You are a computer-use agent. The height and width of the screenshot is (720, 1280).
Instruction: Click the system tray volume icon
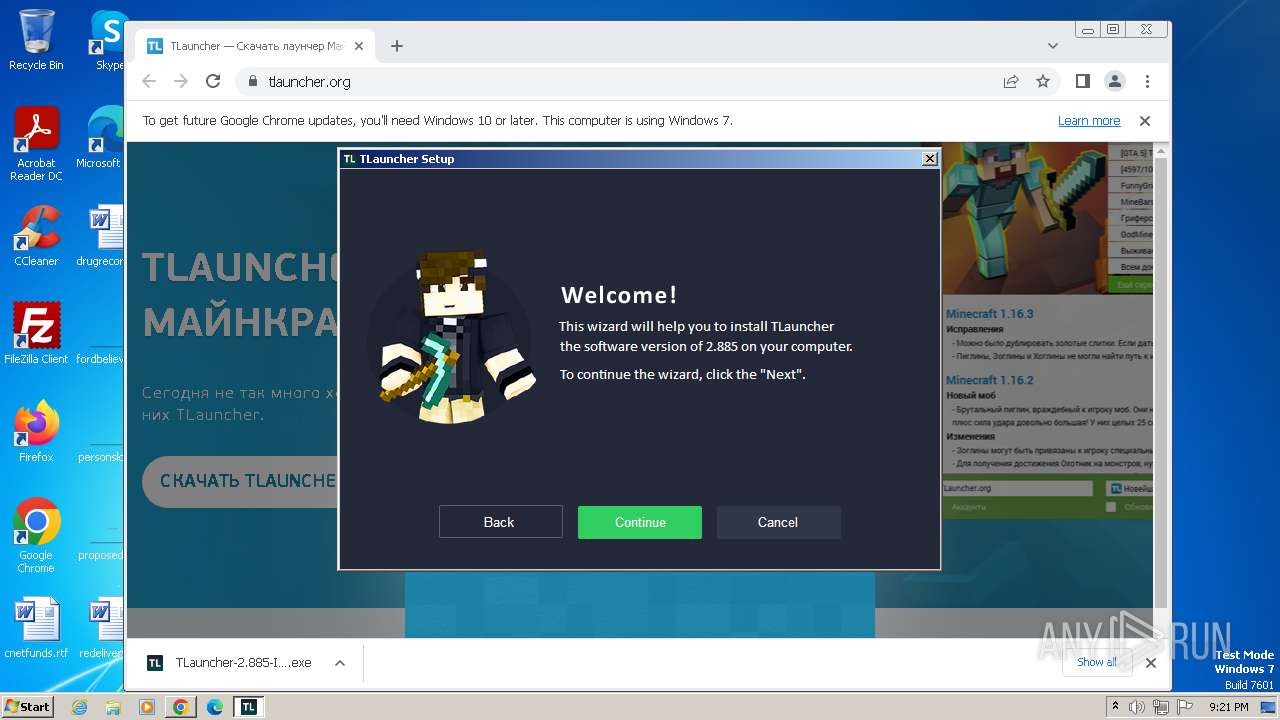[1137, 707]
